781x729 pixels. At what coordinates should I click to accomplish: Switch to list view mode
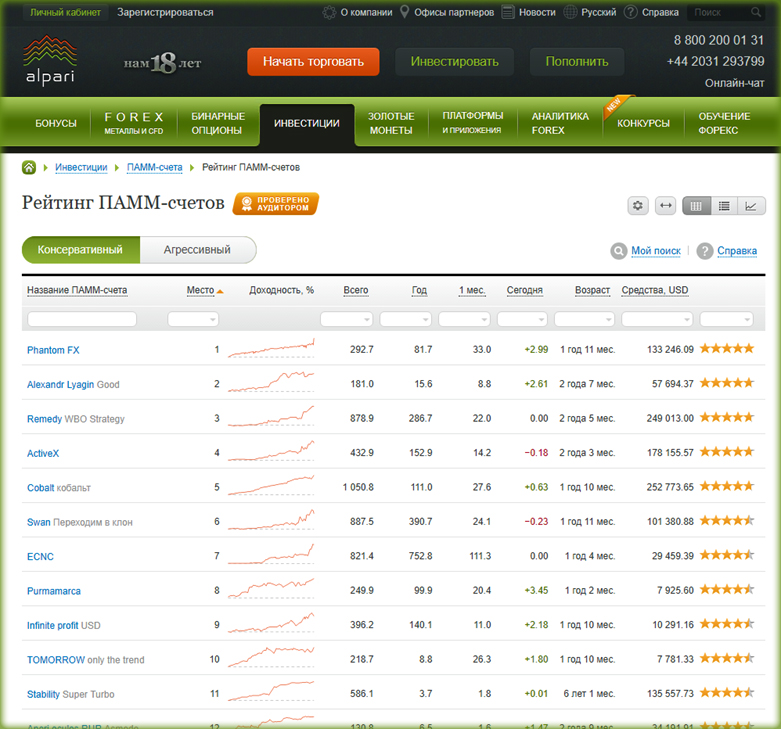pyautogui.click(x=724, y=205)
